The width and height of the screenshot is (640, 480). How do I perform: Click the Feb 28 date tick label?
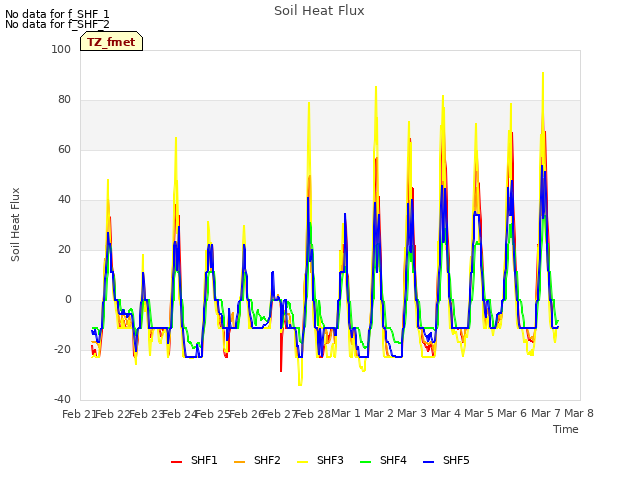pyautogui.click(x=313, y=414)
